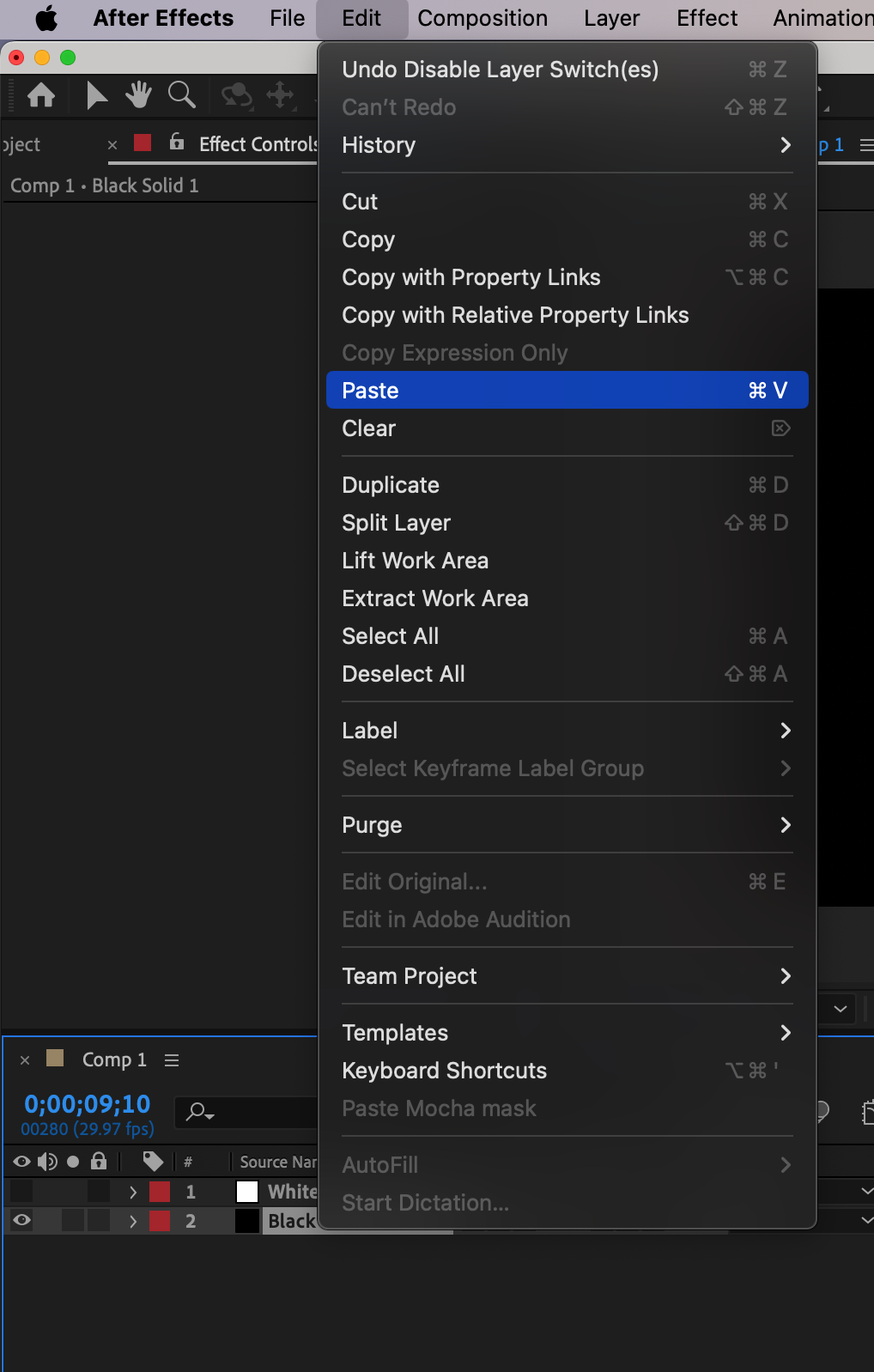Select the Hand tool
Viewport: 874px width, 1372px height.
(138, 94)
